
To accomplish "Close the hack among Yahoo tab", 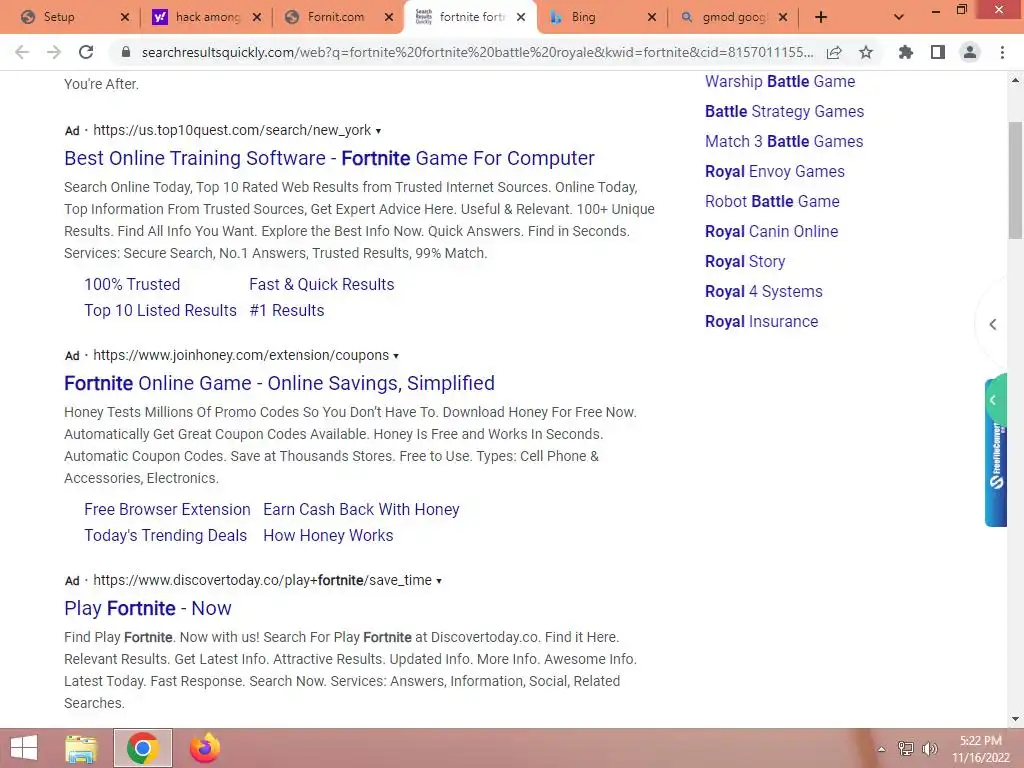I will pyautogui.click(x=257, y=18).
